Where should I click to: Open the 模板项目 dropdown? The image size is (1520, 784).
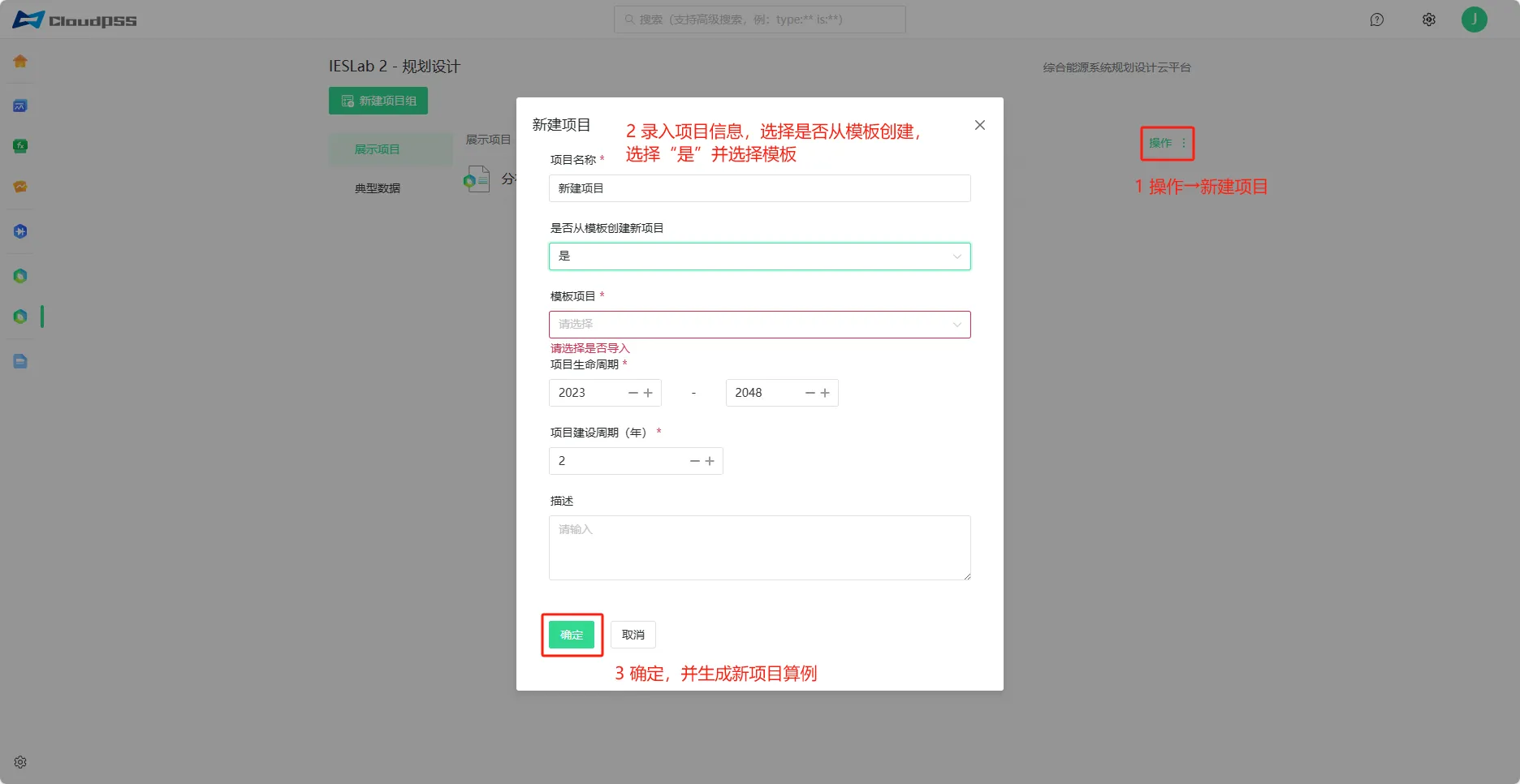(760, 325)
